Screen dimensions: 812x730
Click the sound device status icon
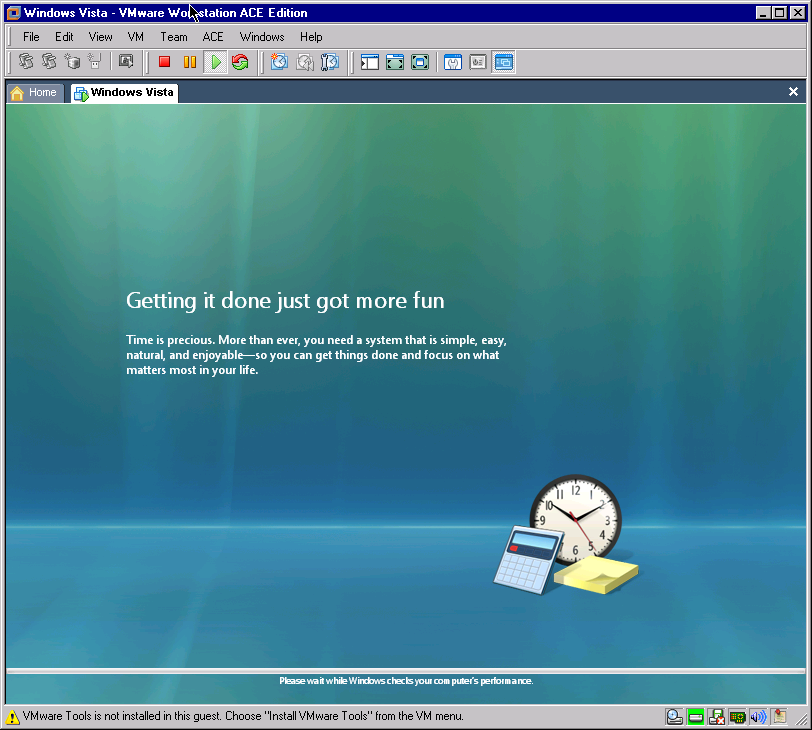point(758,717)
